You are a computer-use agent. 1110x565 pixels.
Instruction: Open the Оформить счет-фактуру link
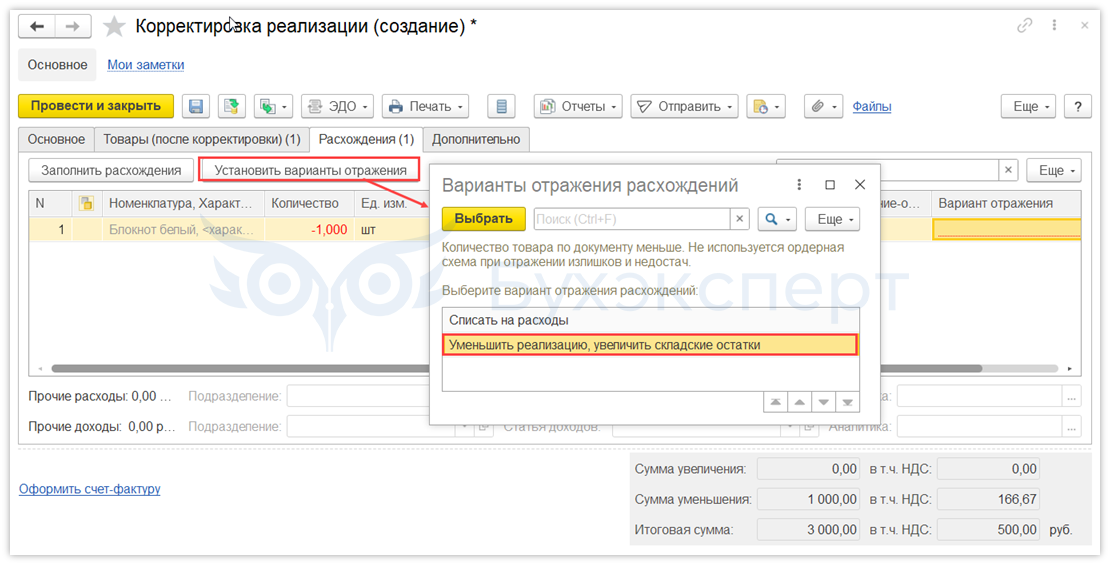click(x=90, y=489)
